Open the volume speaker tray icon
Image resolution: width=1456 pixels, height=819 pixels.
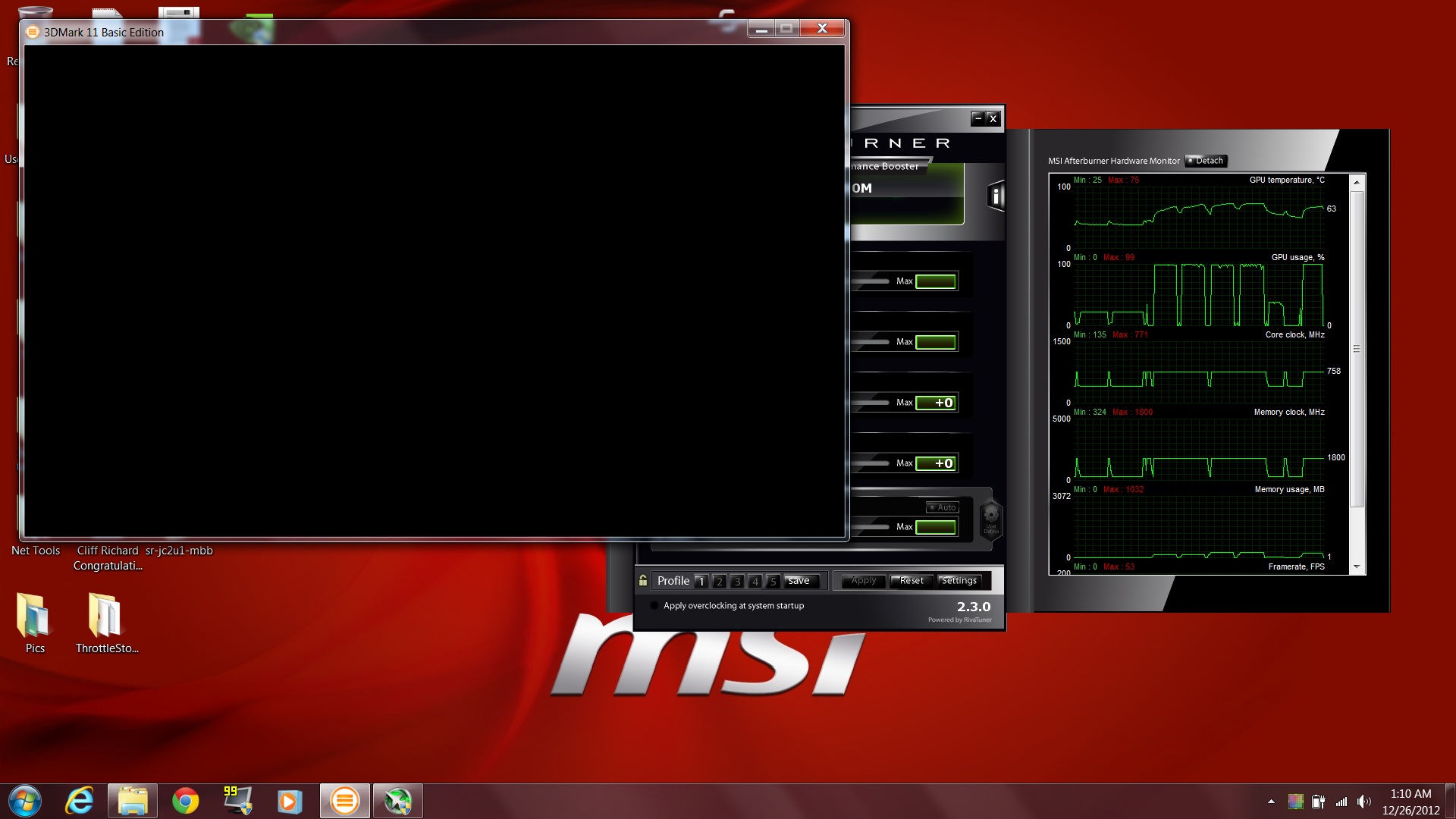[1364, 802]
